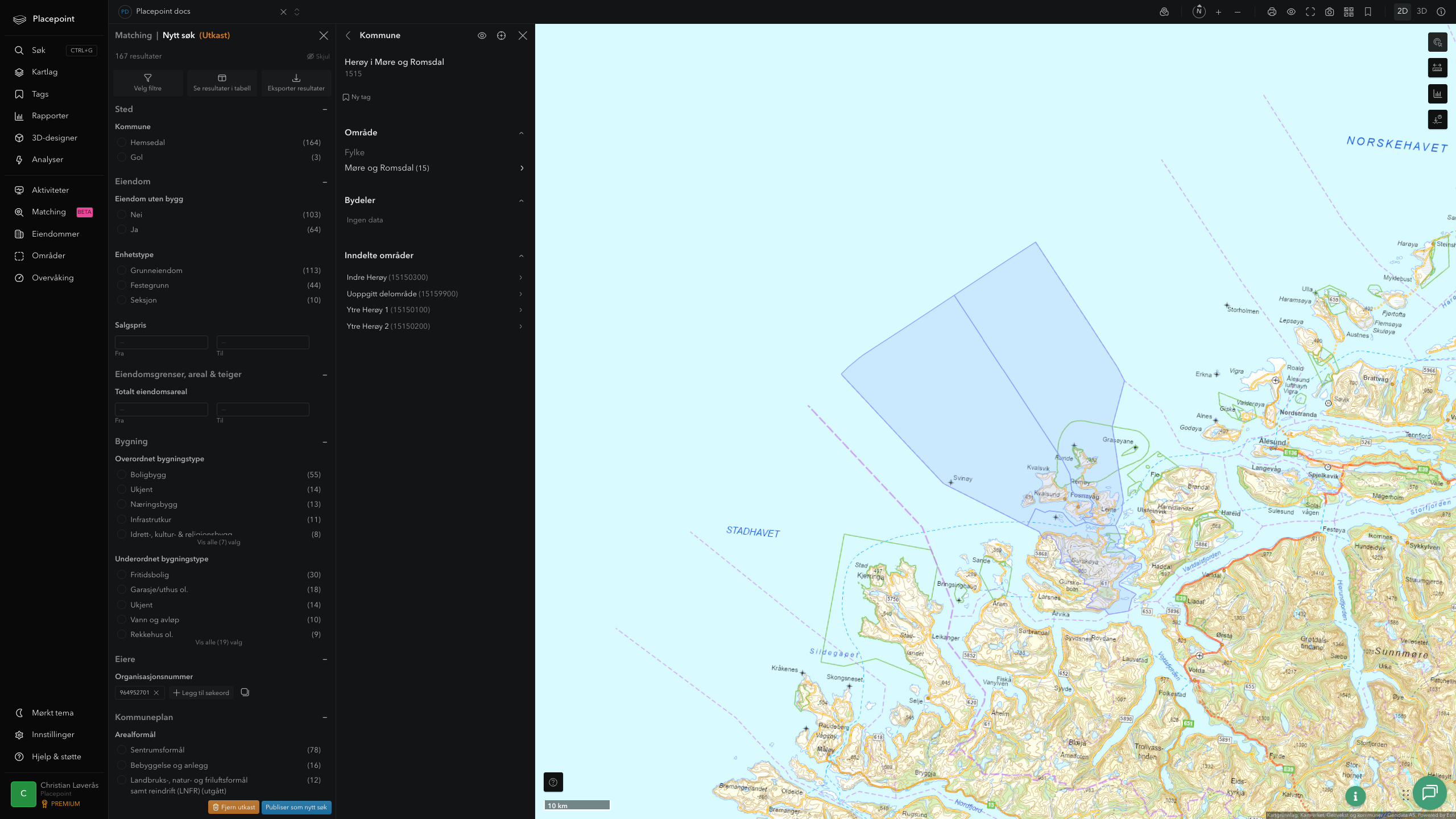
Task: Click Eksporter resultater button
Action: (296, 82)
